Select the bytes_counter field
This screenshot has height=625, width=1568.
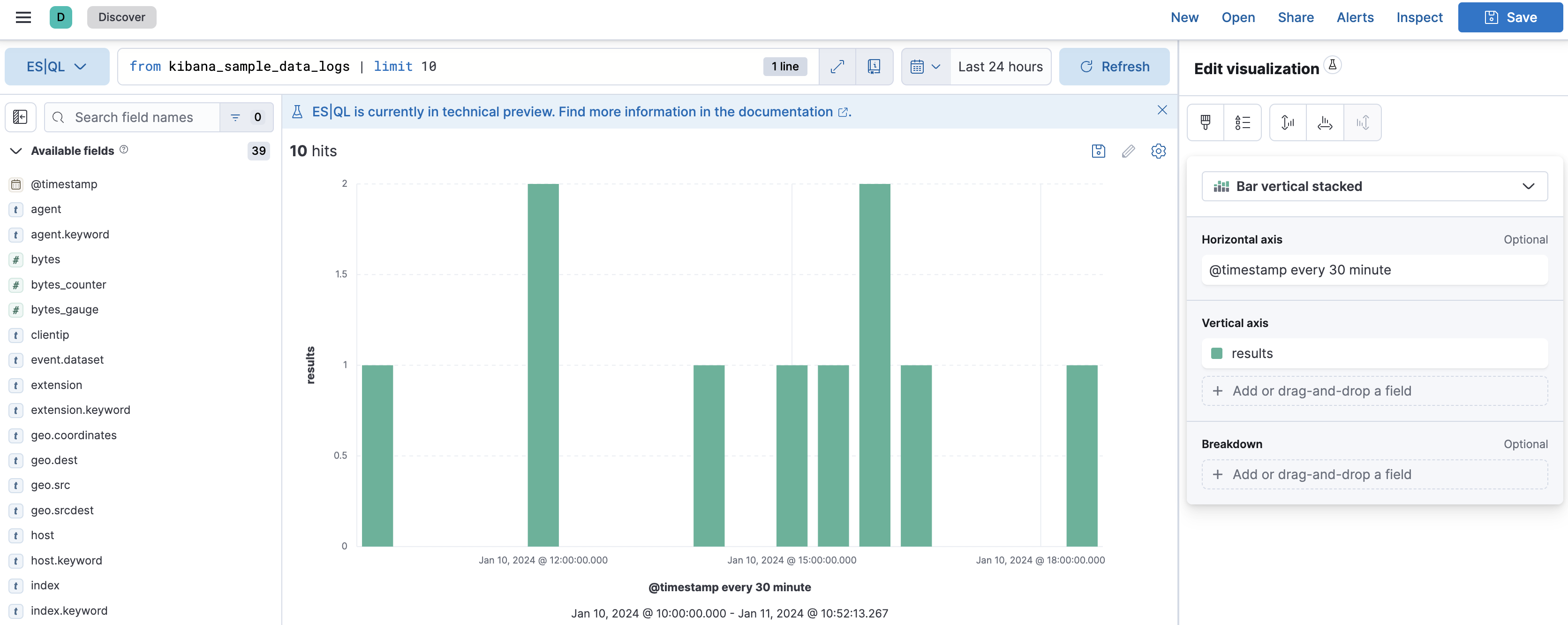click(x=69, y=284)
